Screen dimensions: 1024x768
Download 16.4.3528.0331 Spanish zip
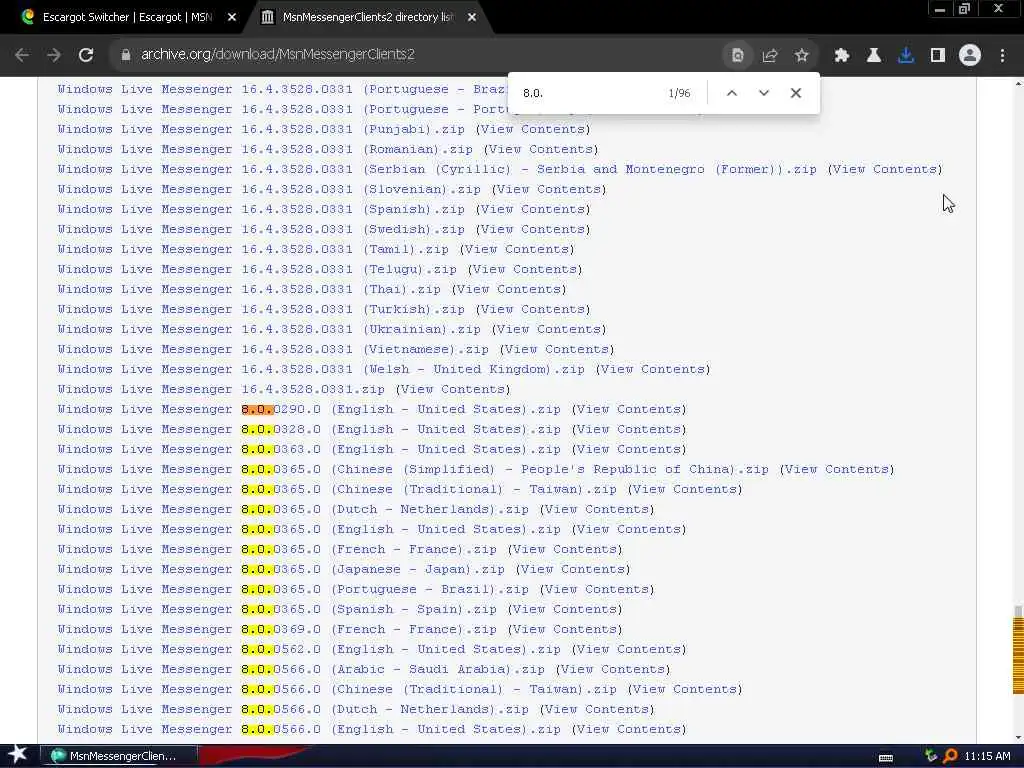261,210
